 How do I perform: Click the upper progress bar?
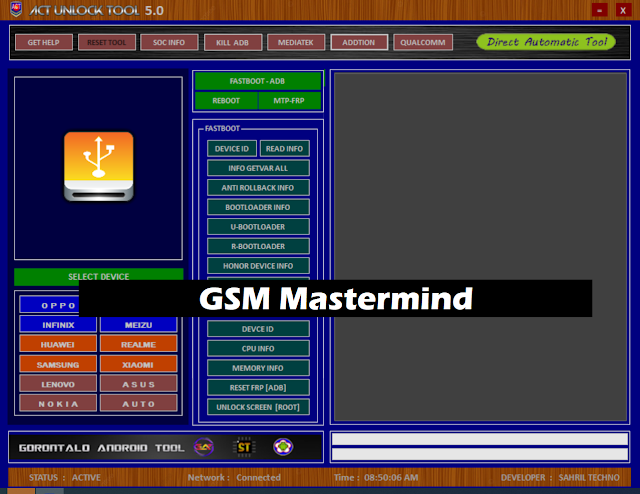pos(480,439)
